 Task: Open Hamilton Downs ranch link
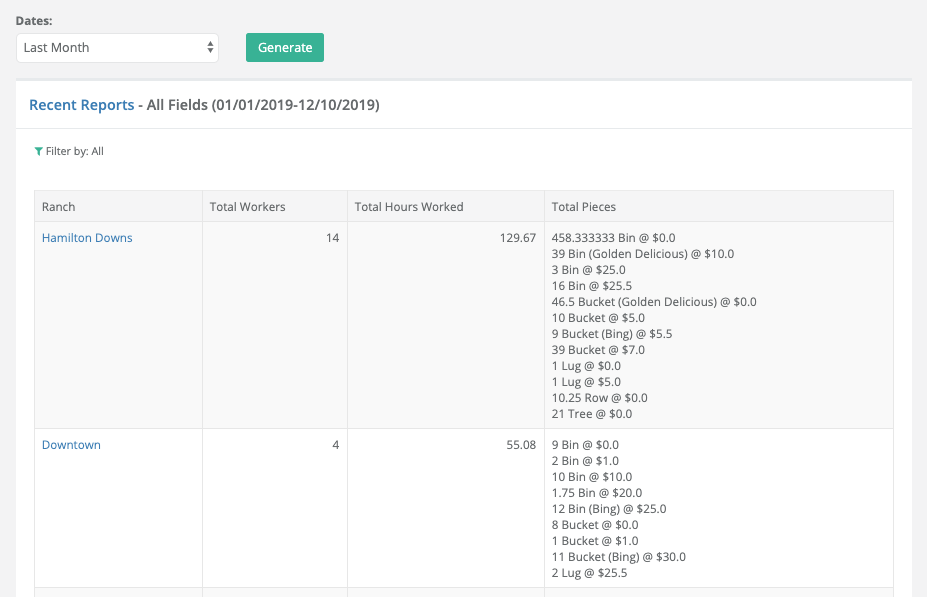[87, 238]
